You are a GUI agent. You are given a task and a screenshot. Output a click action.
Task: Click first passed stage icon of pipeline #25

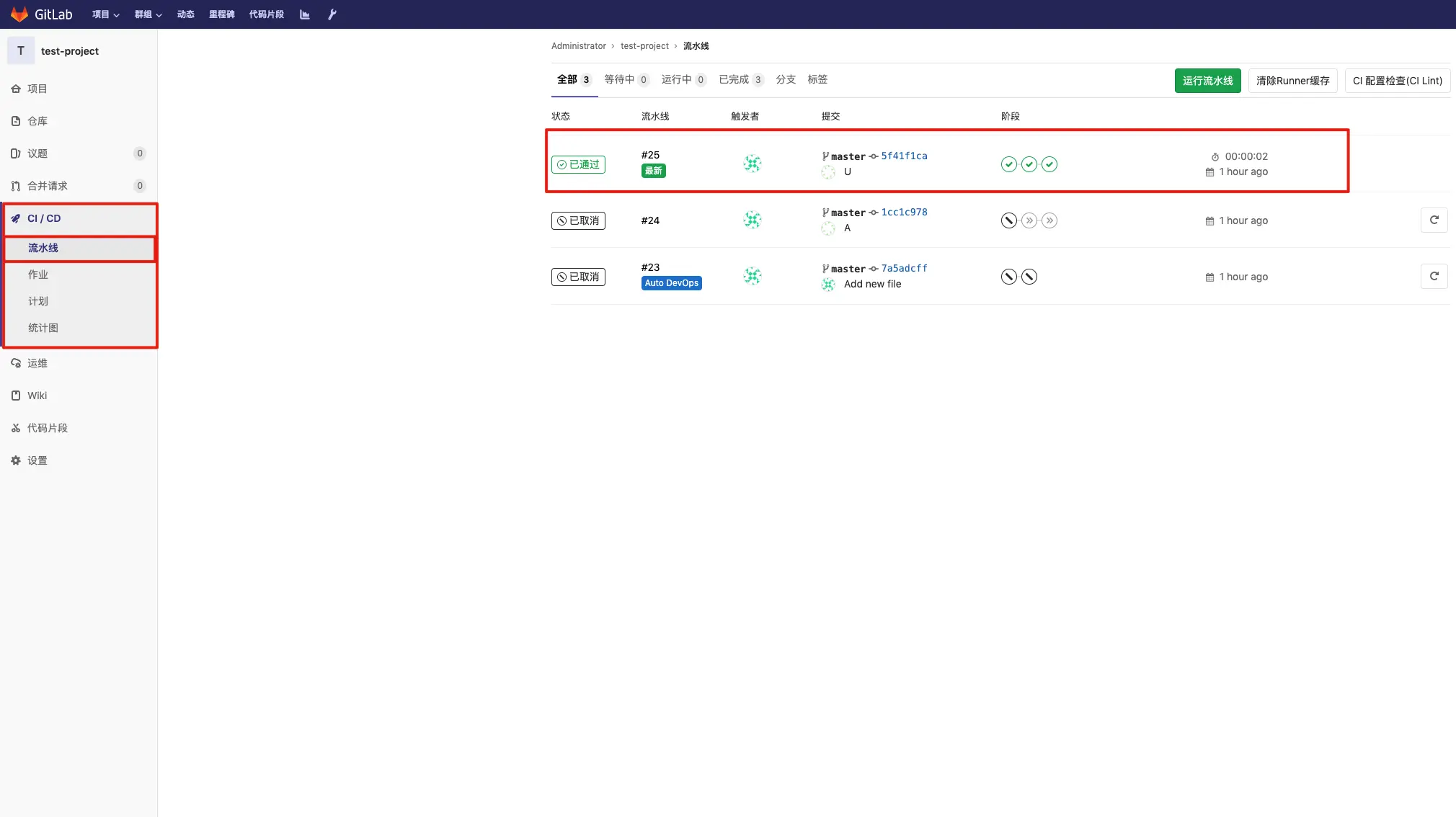pos(1008,164)
